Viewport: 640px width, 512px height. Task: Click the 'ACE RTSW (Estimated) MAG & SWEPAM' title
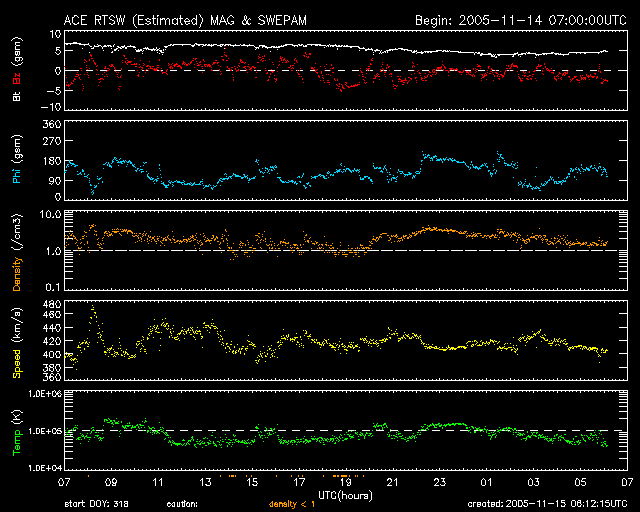185,20
